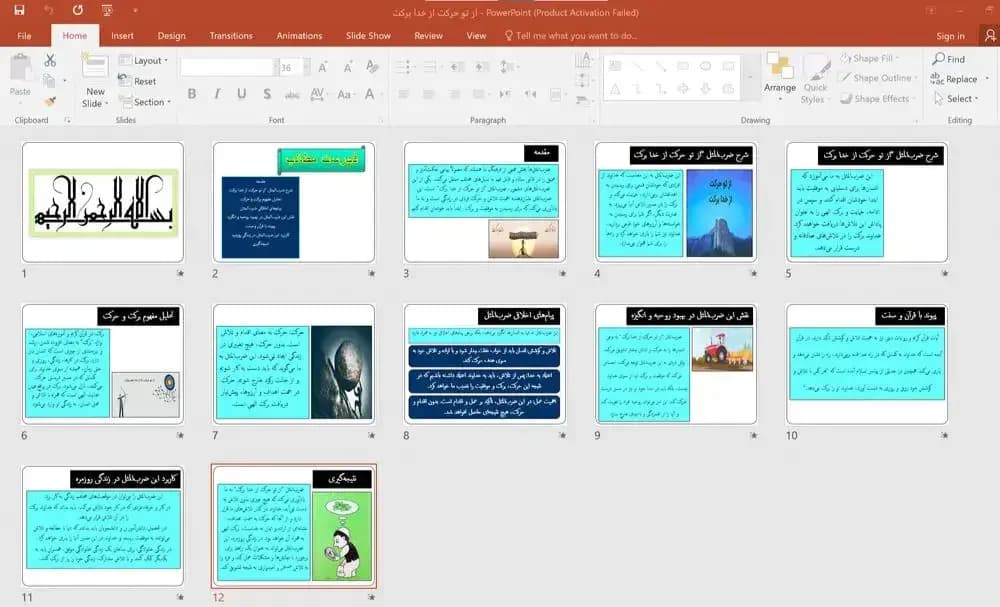Viewport: 1000px width, 607px height.
Task: Apply bold formatting
Action: (191, 94)
